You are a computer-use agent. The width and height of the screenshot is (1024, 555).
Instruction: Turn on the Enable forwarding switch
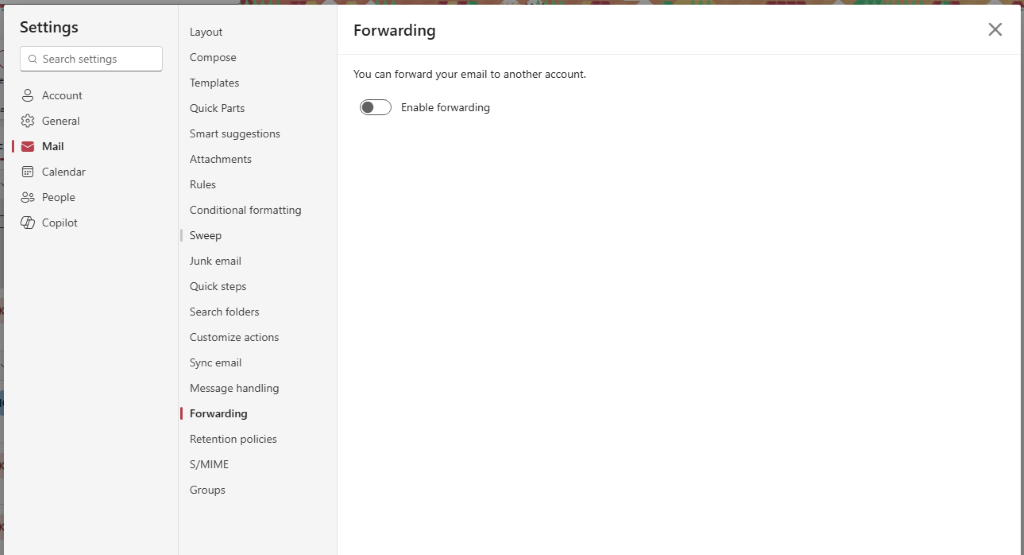(x=376, y=107)
